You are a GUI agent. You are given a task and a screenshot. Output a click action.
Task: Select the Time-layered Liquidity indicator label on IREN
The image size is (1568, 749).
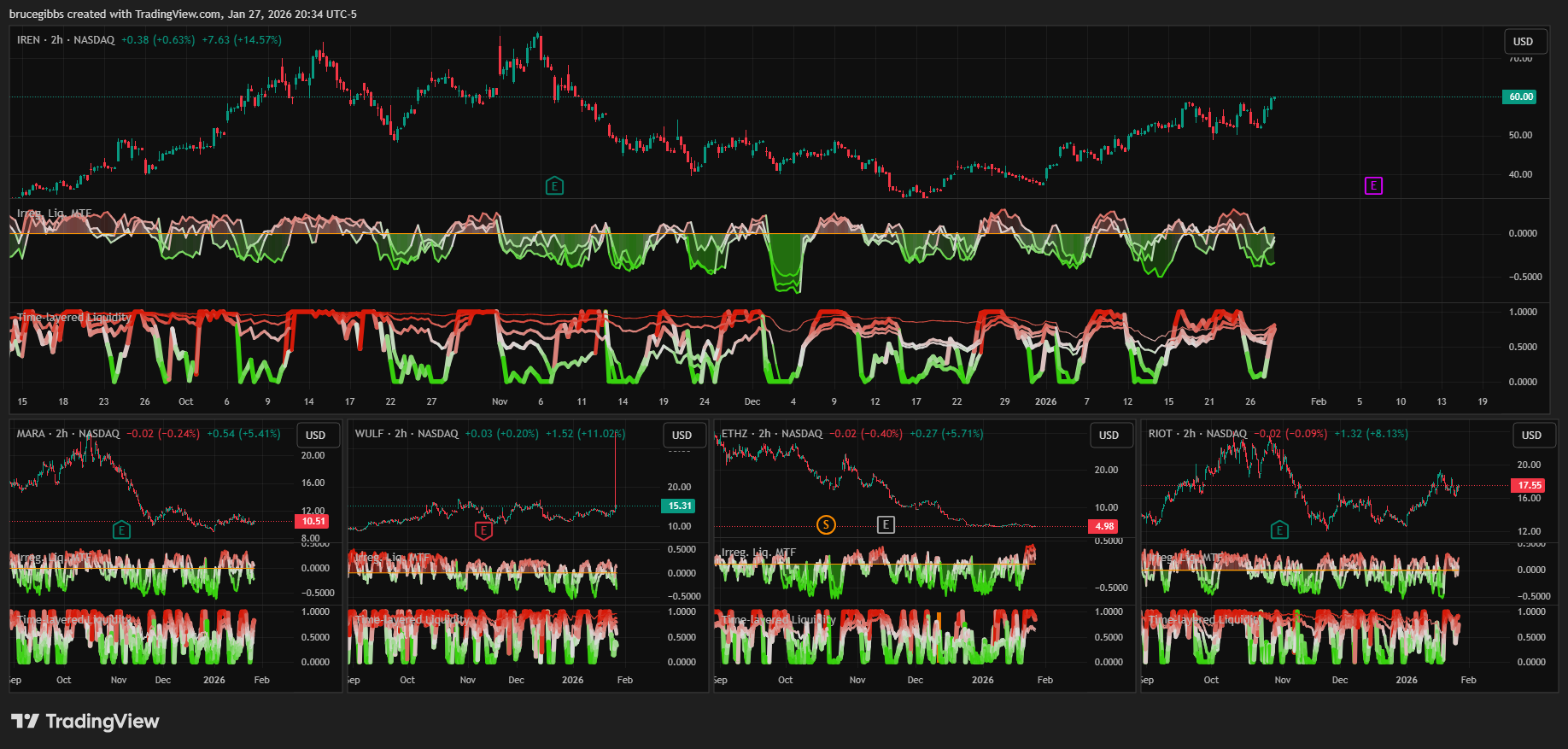tap(74, 318)
